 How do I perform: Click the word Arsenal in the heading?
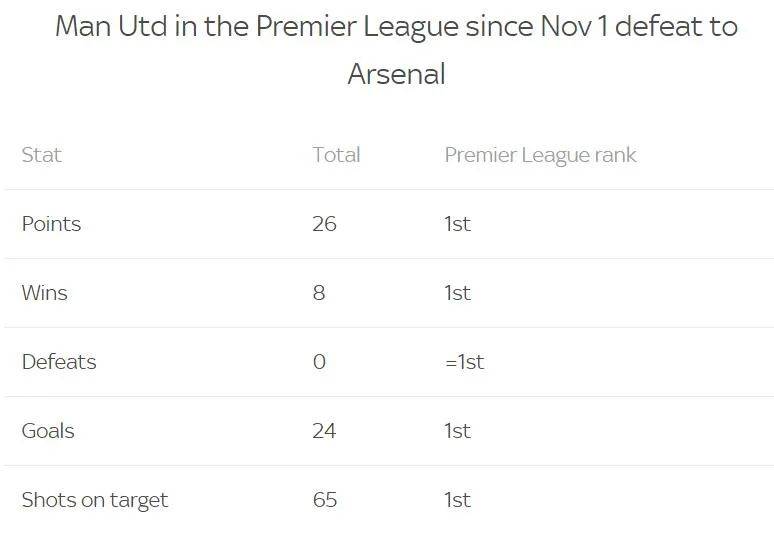click(396, 74)
